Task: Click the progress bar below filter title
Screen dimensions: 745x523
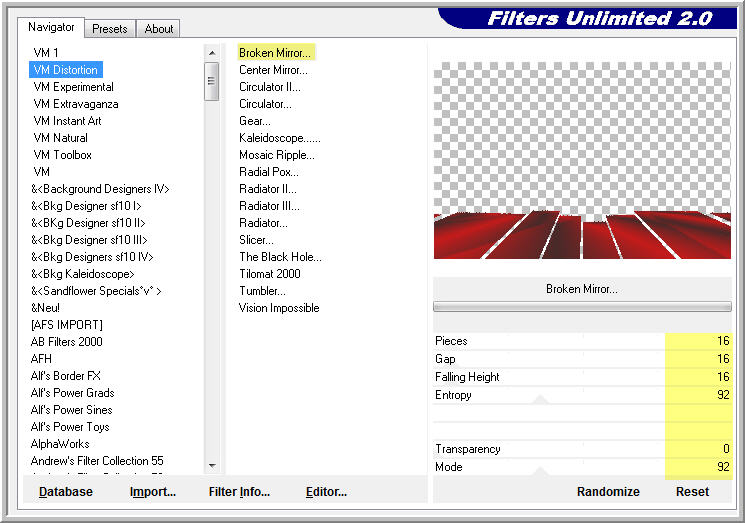Action: [582, 307]
